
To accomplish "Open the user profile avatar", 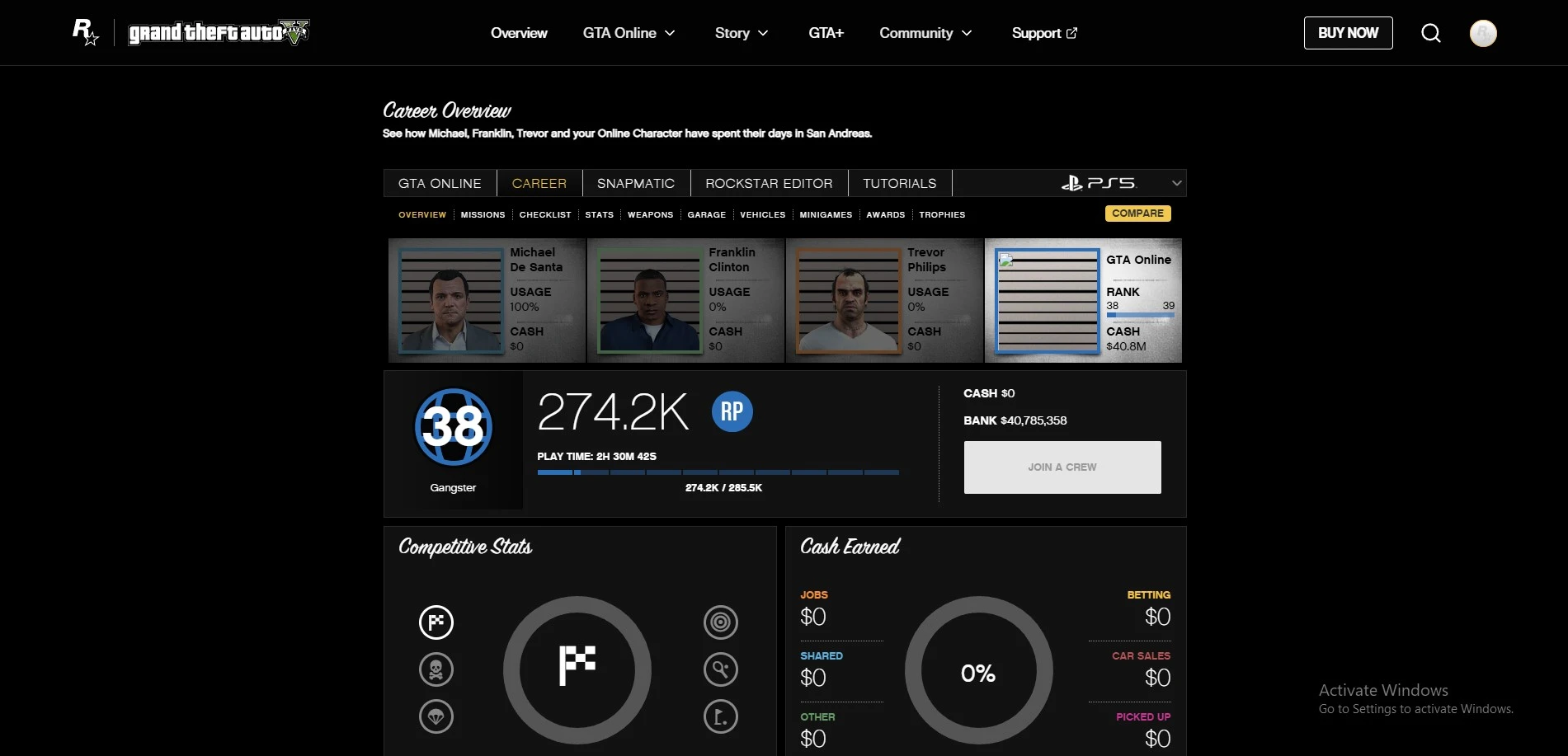I will [1482, 33].
